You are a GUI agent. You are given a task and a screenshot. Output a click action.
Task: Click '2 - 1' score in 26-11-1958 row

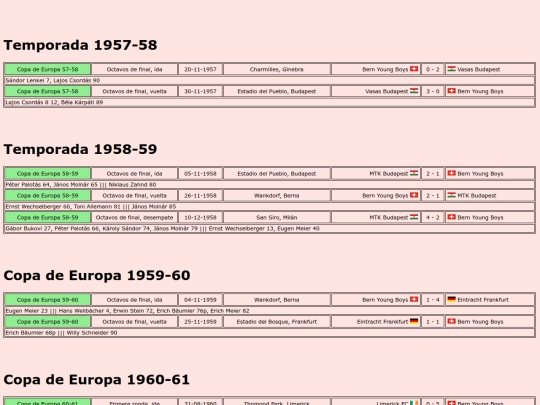[433, 196]
